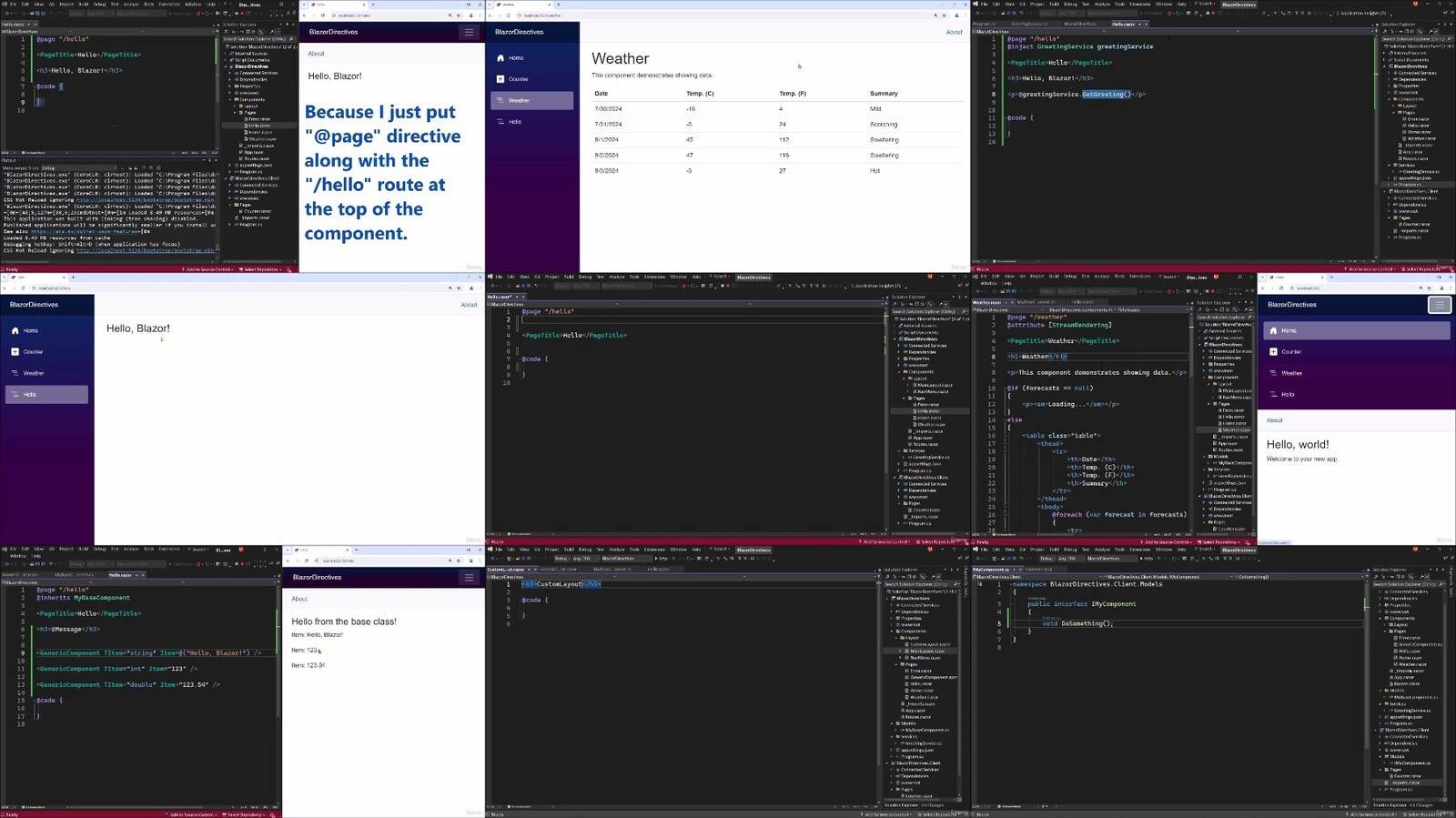Toggle hamburger in 'Hello from the base class!' browser
This screenshot has width=1456, height=818.
(x=470, y=577)
